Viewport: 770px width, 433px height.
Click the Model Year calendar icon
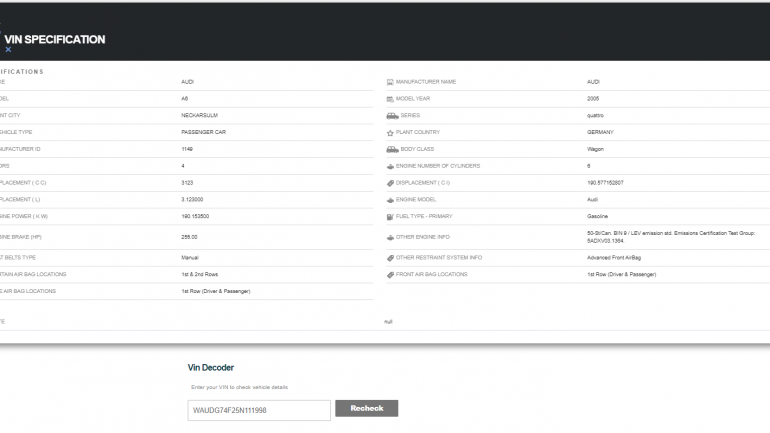pos(390,99)
